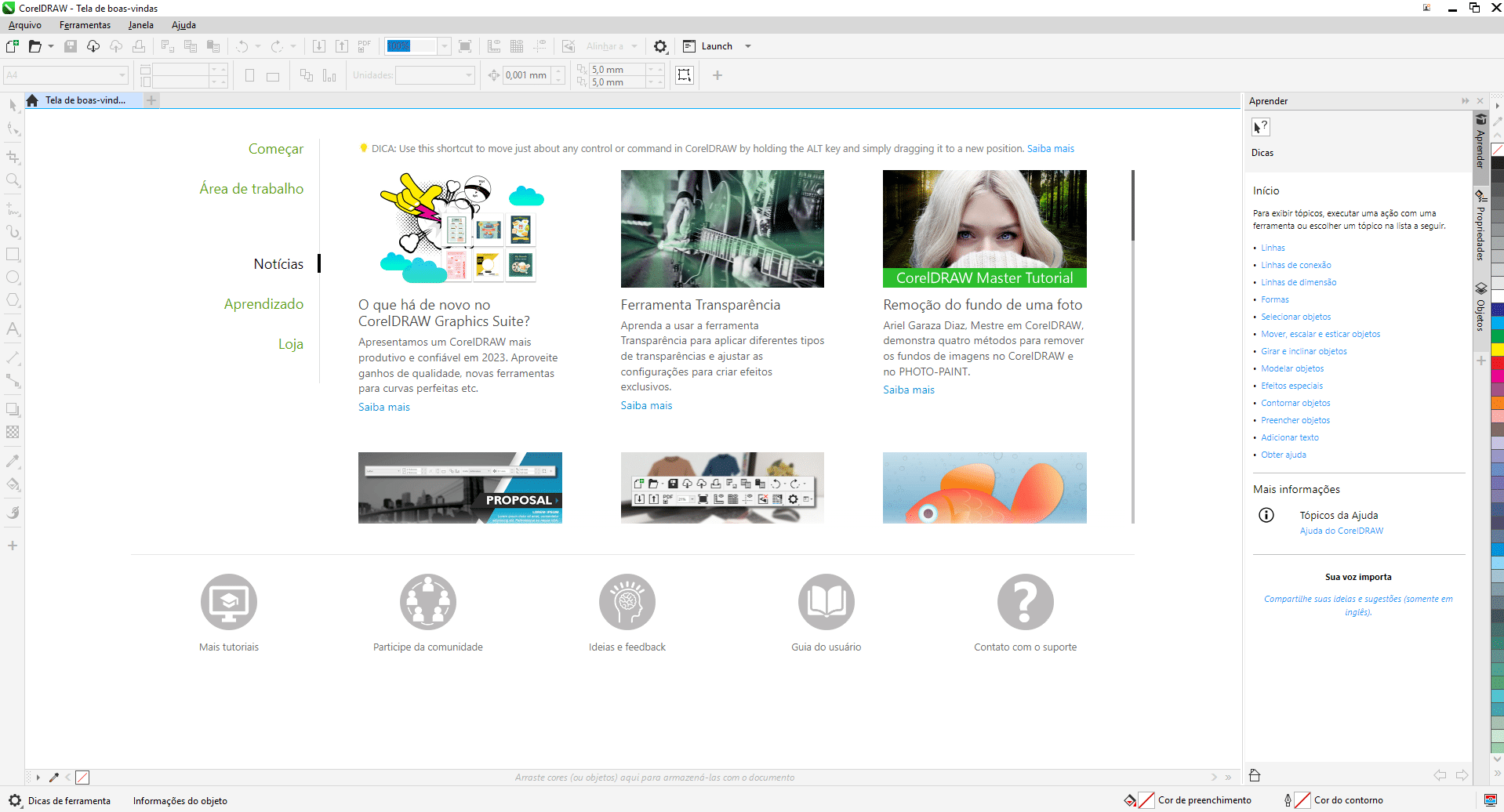Click the Export arrow icon
The height and width of the screenshot is (812, 1504).
coord(342,46)
